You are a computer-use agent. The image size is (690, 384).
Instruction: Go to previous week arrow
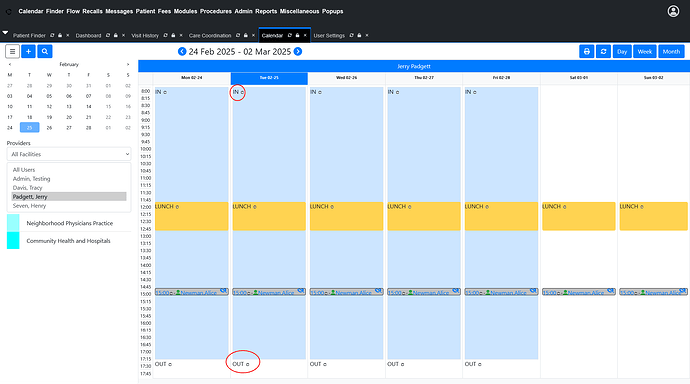click(182, 51)
